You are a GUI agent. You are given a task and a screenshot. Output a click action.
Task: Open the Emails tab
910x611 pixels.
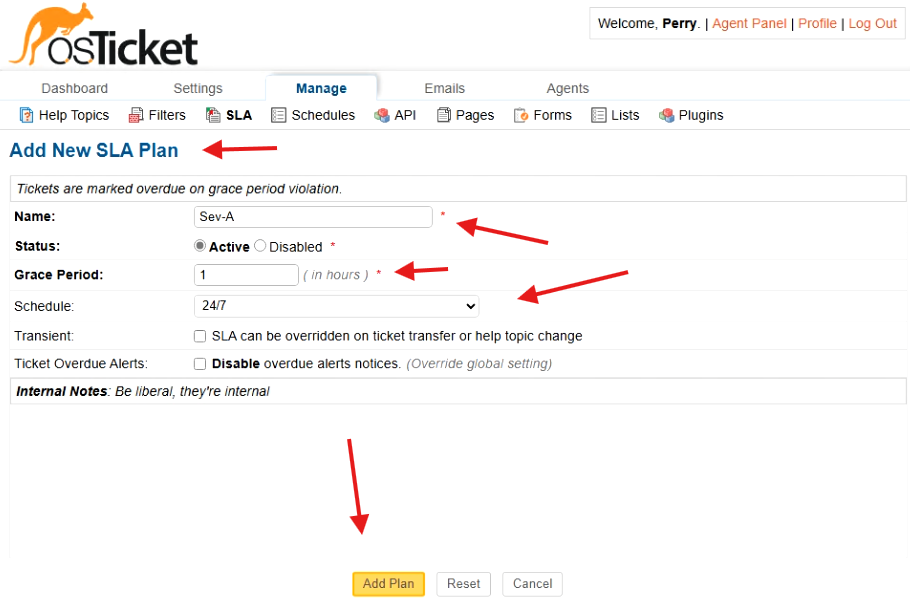pyautogui.click(x=445, y=88)
